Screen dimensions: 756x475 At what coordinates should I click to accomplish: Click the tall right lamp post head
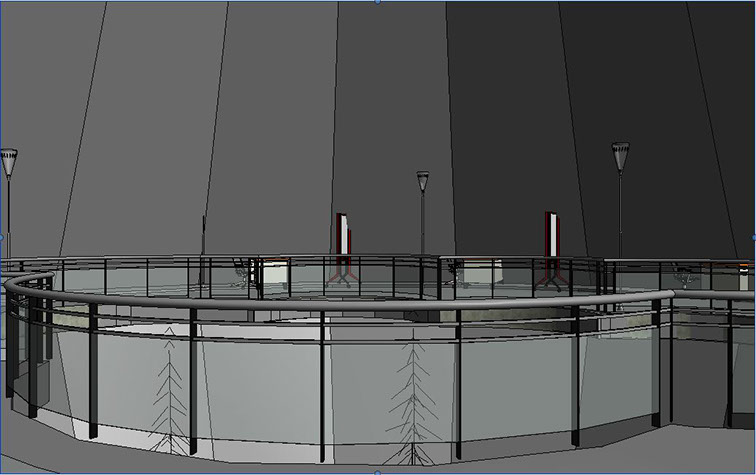(620, 155)
